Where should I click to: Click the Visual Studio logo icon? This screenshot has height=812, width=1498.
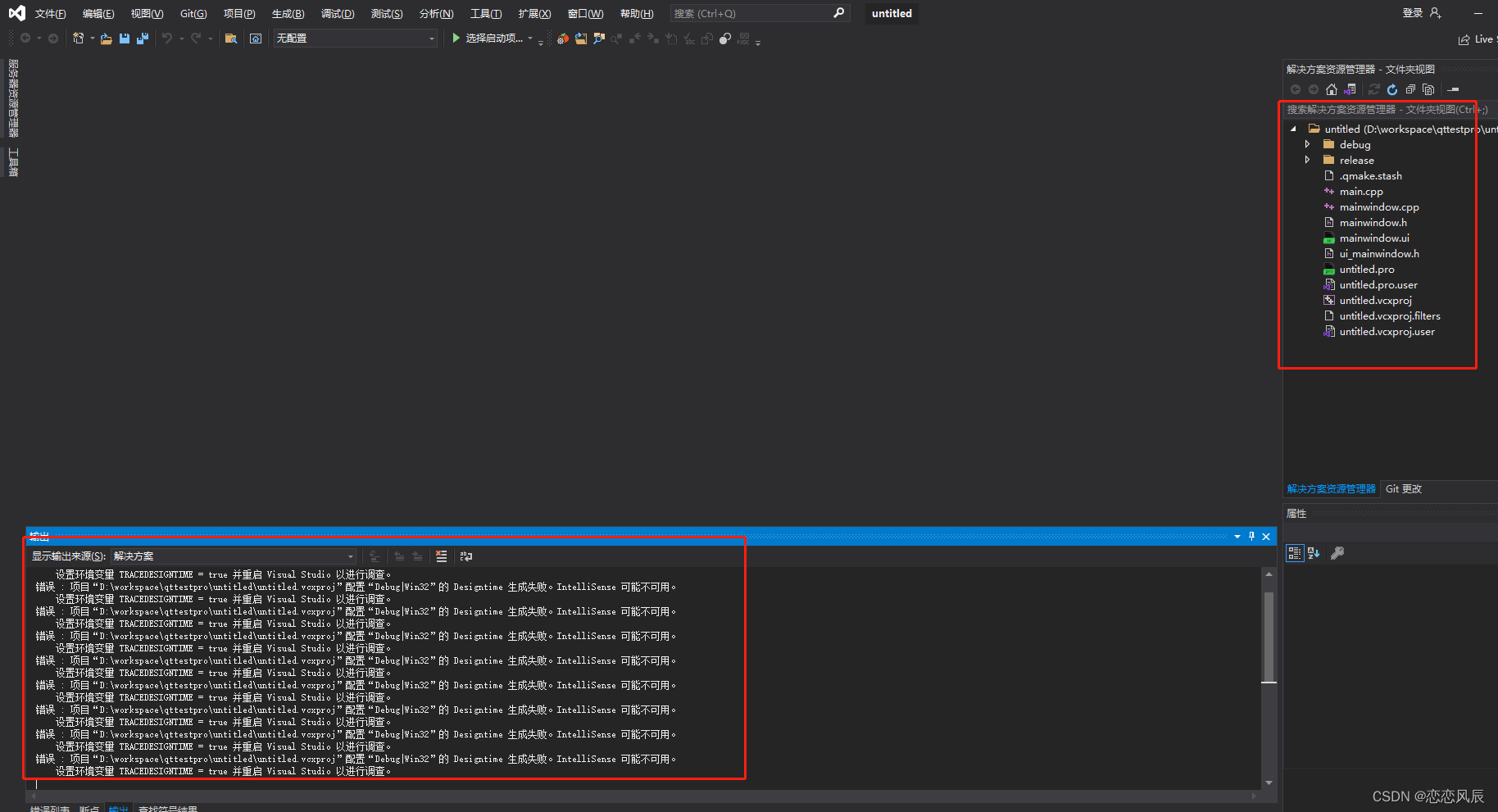(16, 13)
